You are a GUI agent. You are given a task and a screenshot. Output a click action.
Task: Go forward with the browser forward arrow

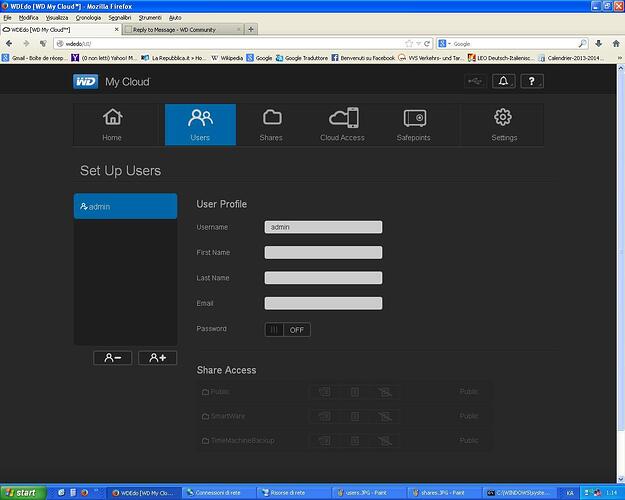(26, 43)
